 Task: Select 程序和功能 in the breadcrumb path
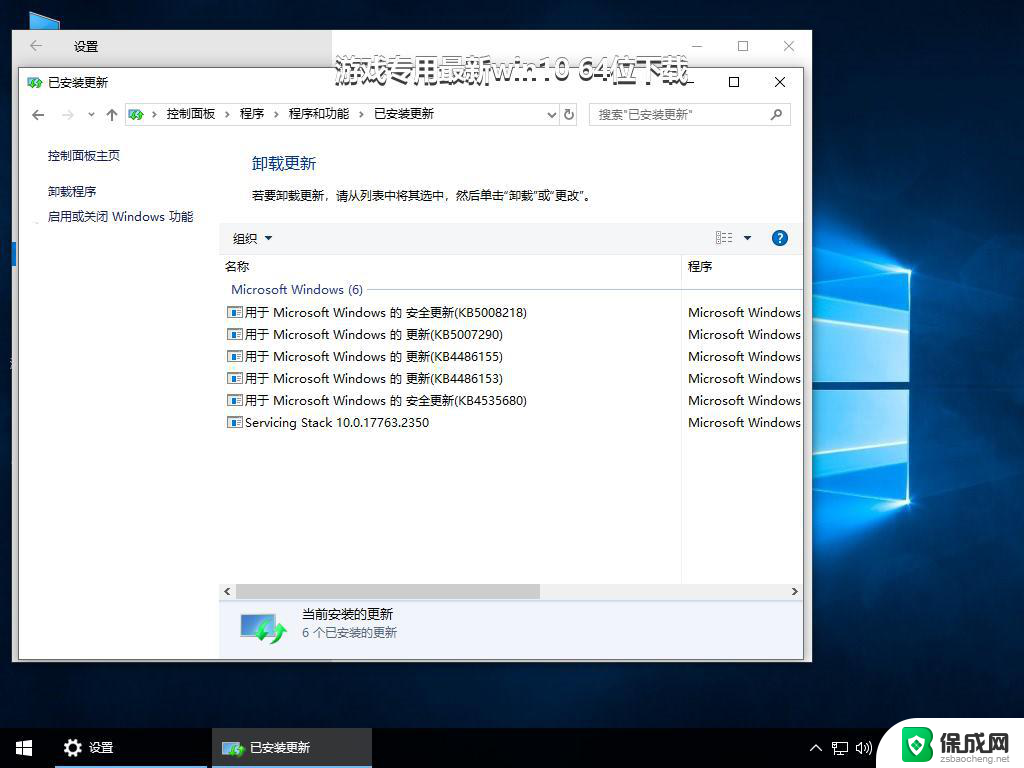(319, 114)
